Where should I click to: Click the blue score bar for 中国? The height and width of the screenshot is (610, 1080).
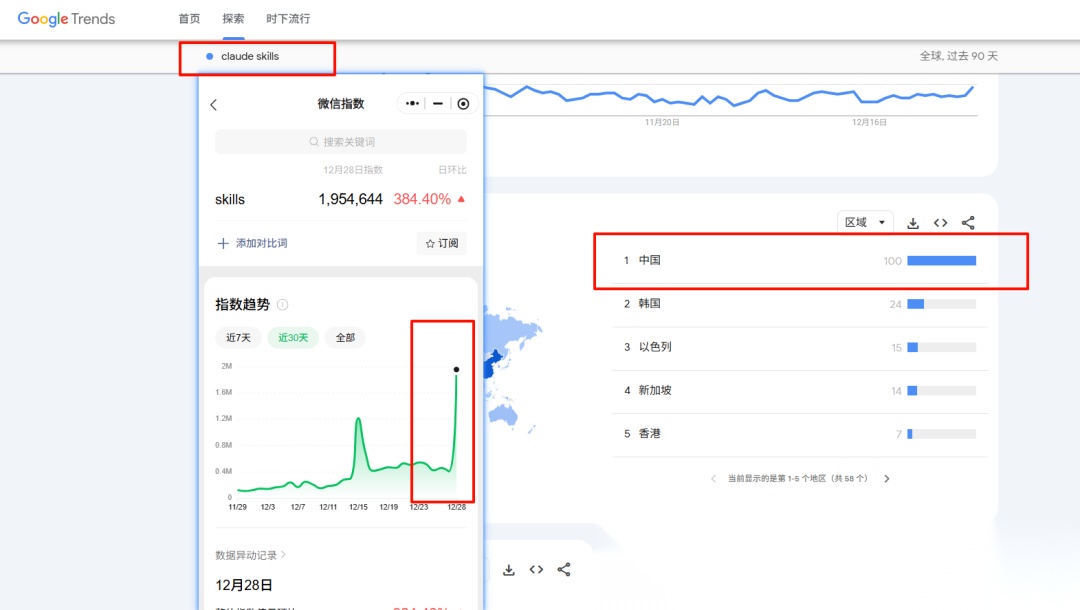point(942,260)
